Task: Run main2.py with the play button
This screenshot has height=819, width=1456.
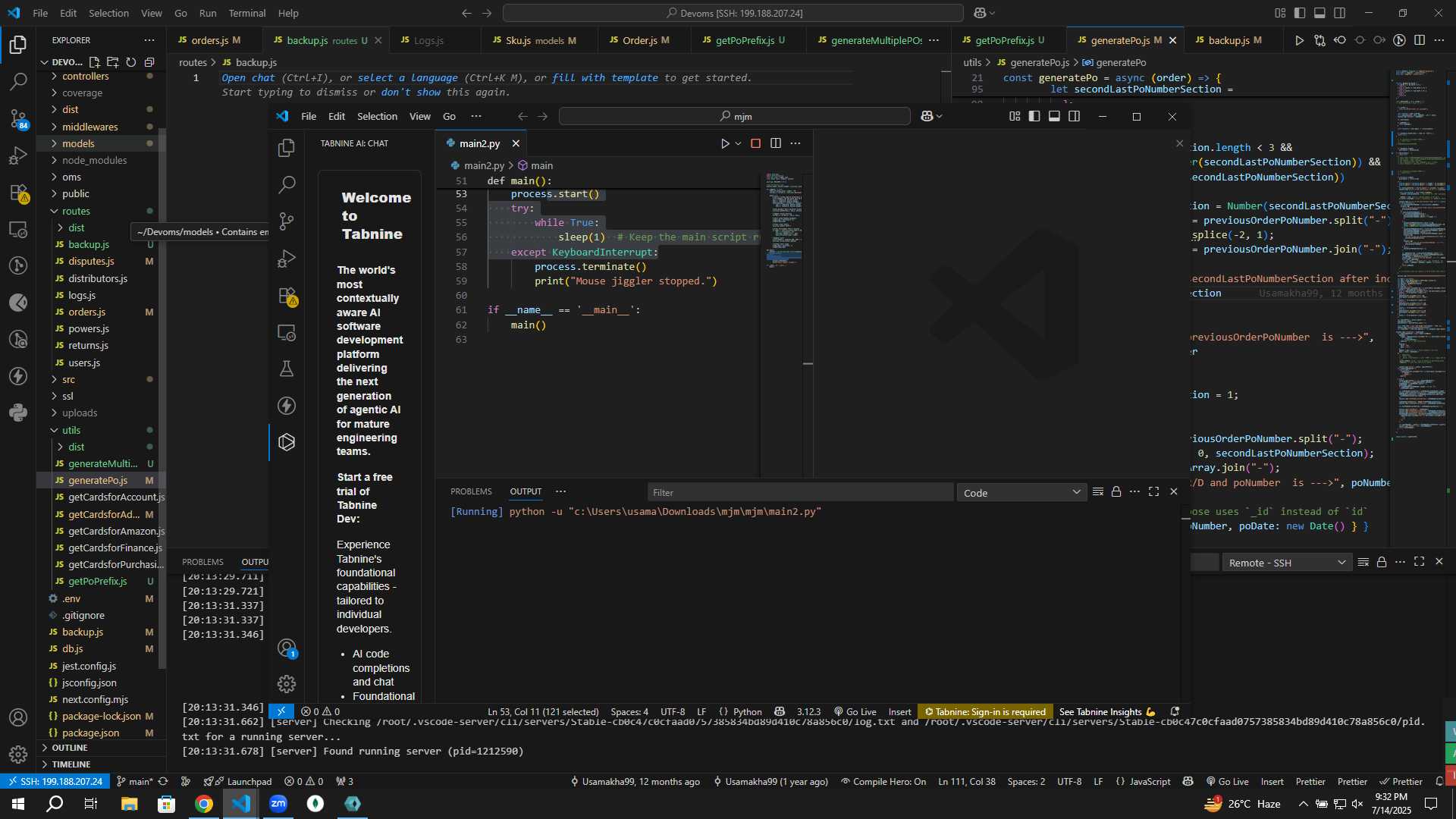Action: [x=725, y=143]
